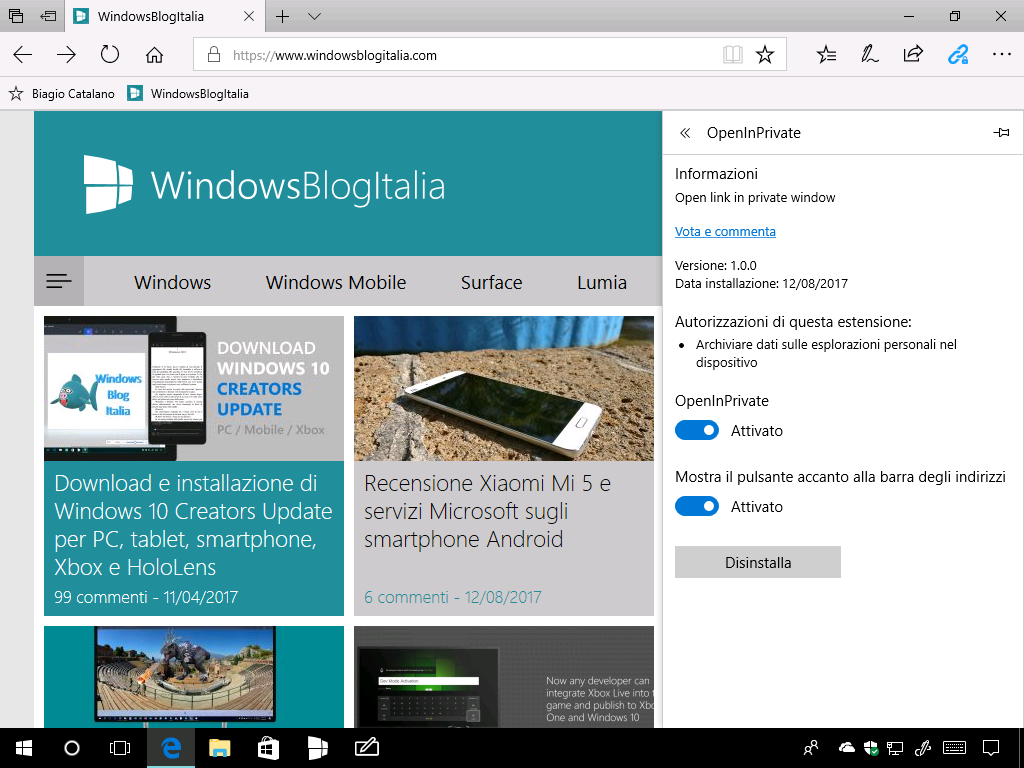1024x768 pixels.
Task: Click the Disinstalla button
Action: (x=758, y=562)
